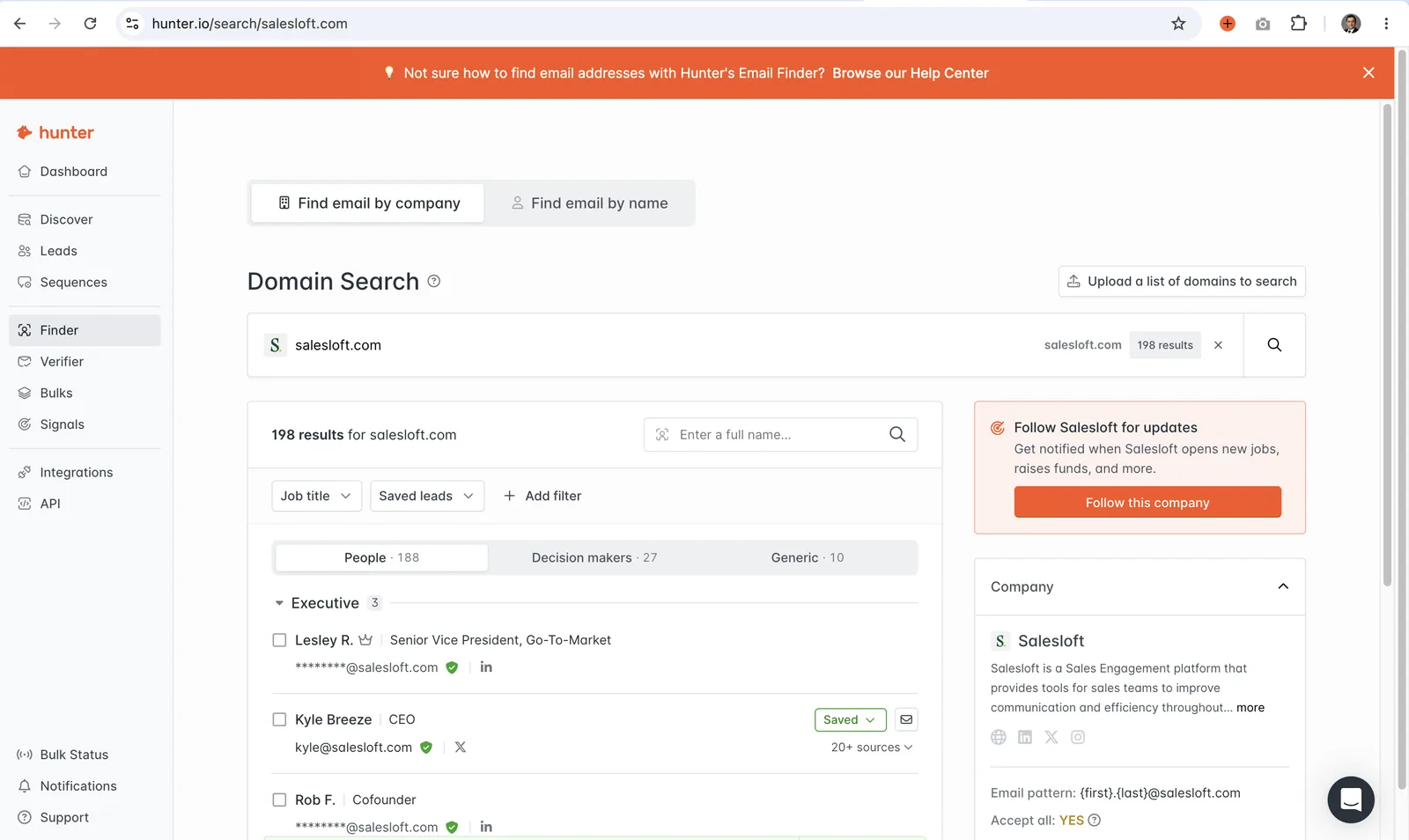1409x840 pixels.
Task: Run the domain search with magnifier button
Action: tap(1274, 345)
